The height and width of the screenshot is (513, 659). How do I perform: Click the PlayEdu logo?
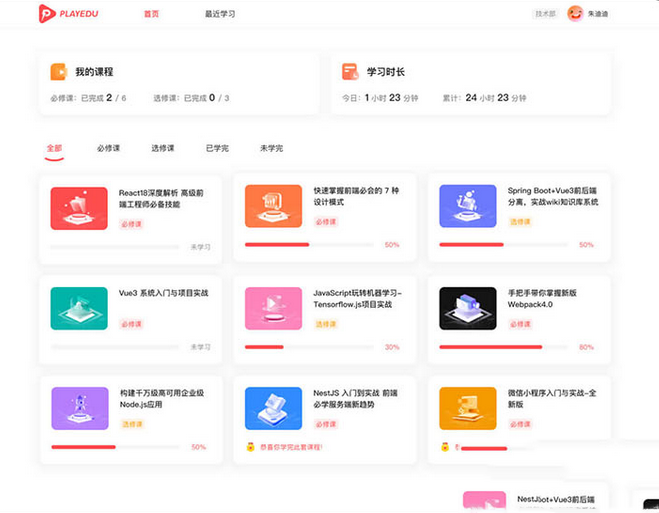pos(69,13)
